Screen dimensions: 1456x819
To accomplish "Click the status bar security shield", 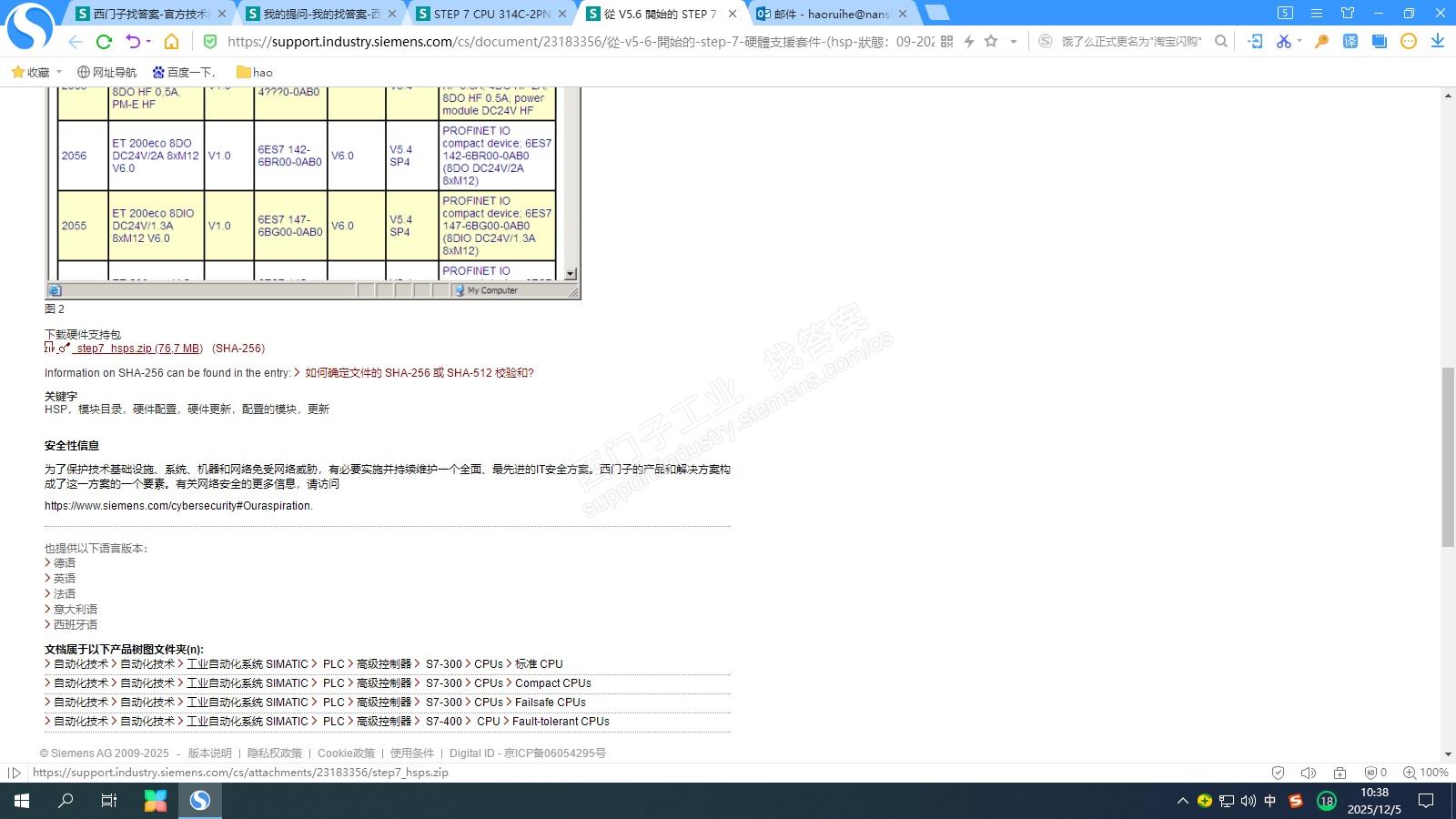I will pyautogui.click(x=1279, y=773).
